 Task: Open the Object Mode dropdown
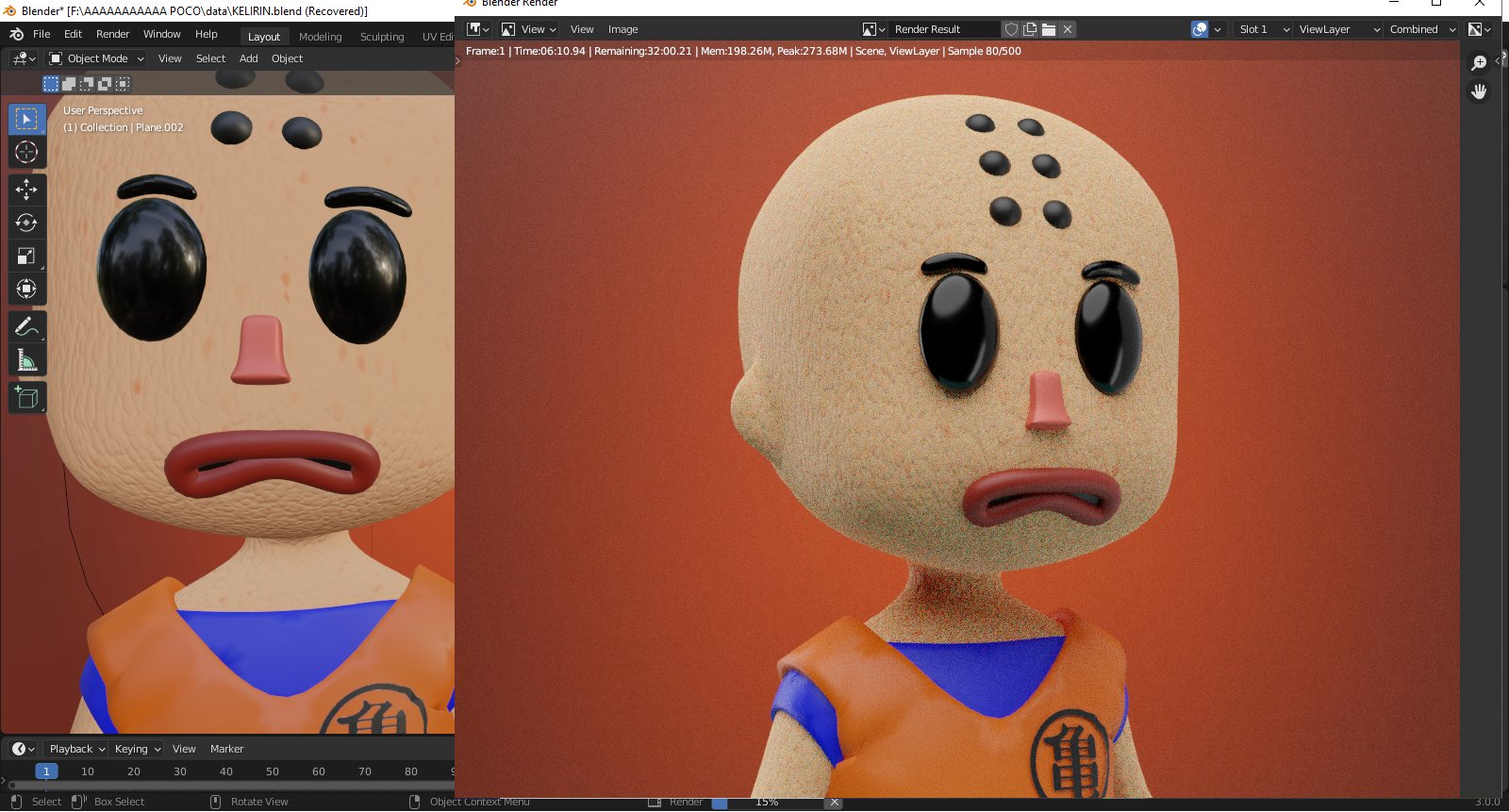(x=96, y=58)
